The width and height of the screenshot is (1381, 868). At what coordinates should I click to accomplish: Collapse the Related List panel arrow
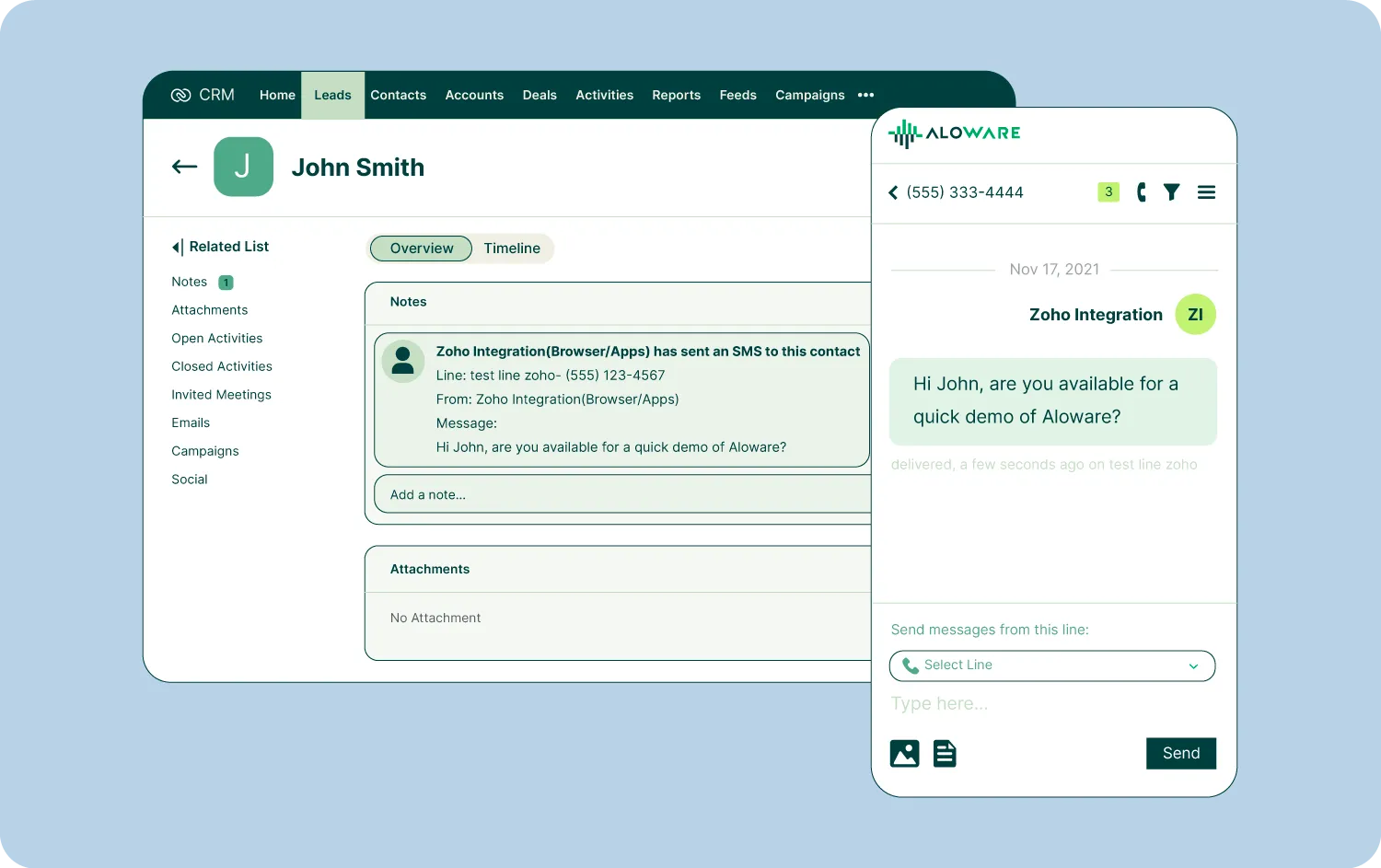tap(177, 247)
